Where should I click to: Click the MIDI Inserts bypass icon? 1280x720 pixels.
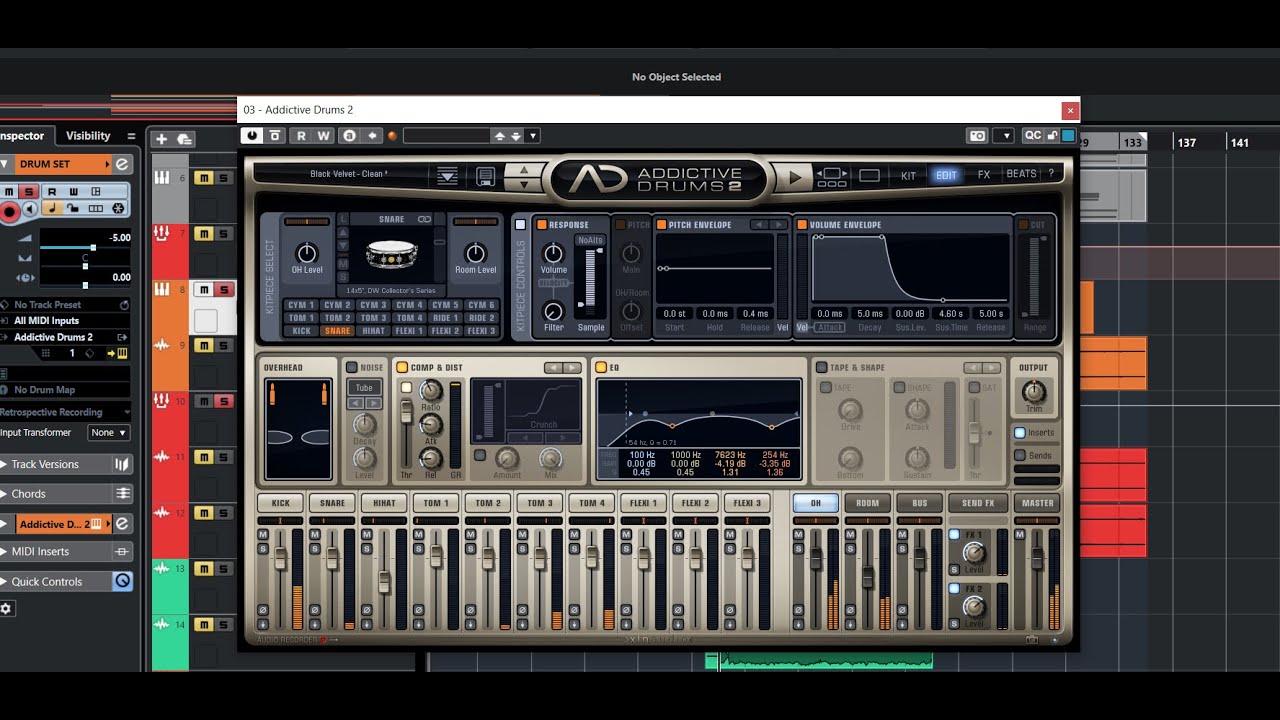click(x=122, y=551)
